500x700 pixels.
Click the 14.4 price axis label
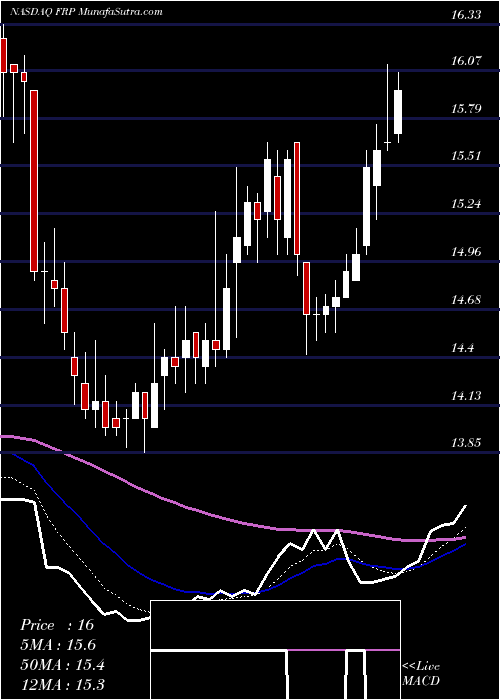(x=462, y=348)
